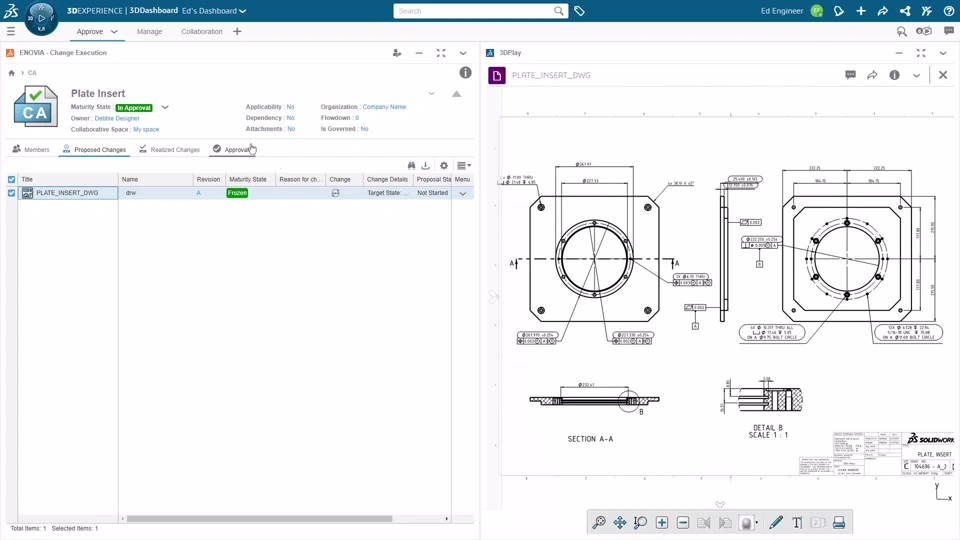Image resolution: width=960 pixels, height=540 pixels.
Task: Click revision A link in table row
Action: (x=198, y=193)
